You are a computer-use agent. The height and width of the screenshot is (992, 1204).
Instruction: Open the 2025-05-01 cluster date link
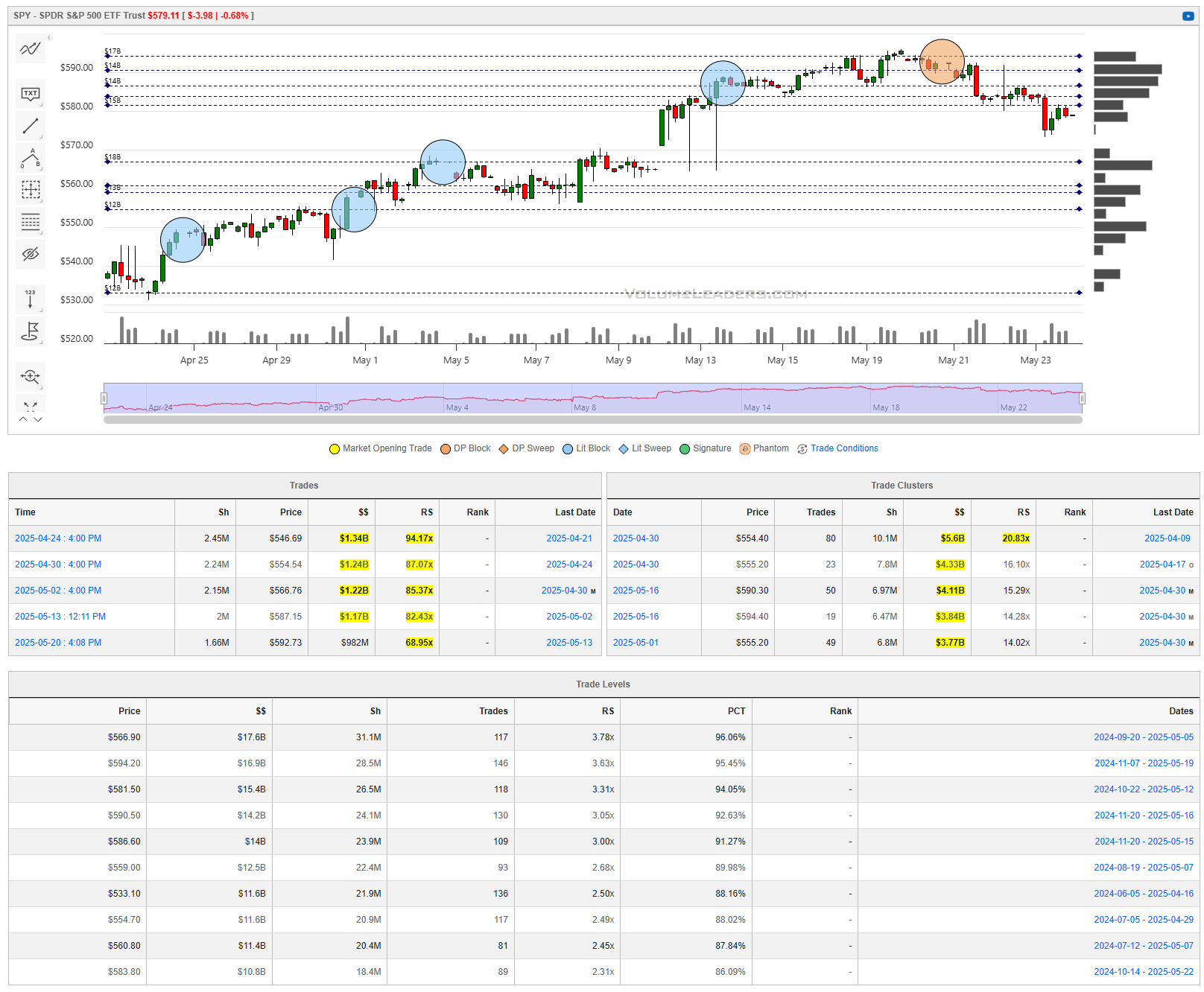point(636,643)
